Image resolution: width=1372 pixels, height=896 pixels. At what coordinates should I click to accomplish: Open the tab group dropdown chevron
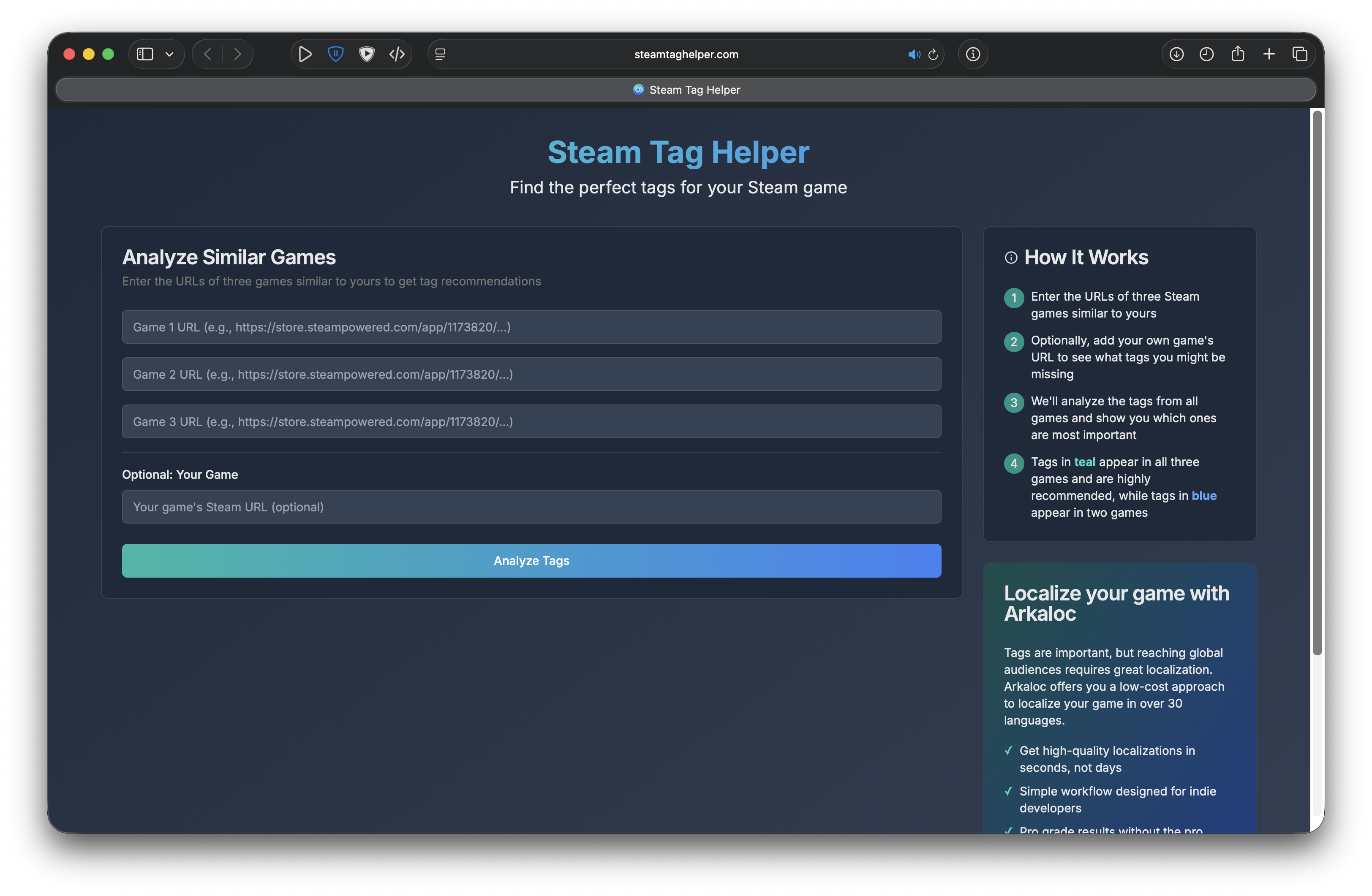tap(169, 54)
